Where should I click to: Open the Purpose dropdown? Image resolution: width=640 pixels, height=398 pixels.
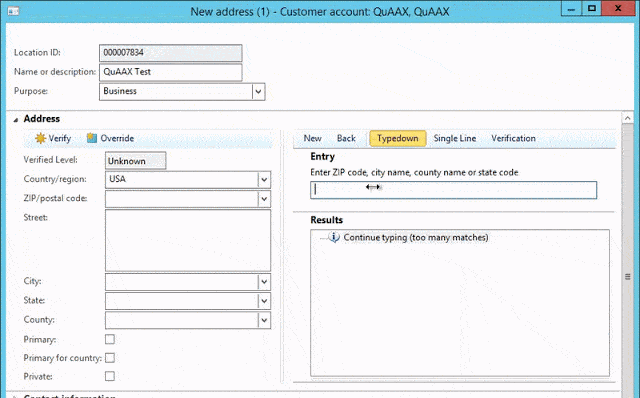(x=258, y=91)
